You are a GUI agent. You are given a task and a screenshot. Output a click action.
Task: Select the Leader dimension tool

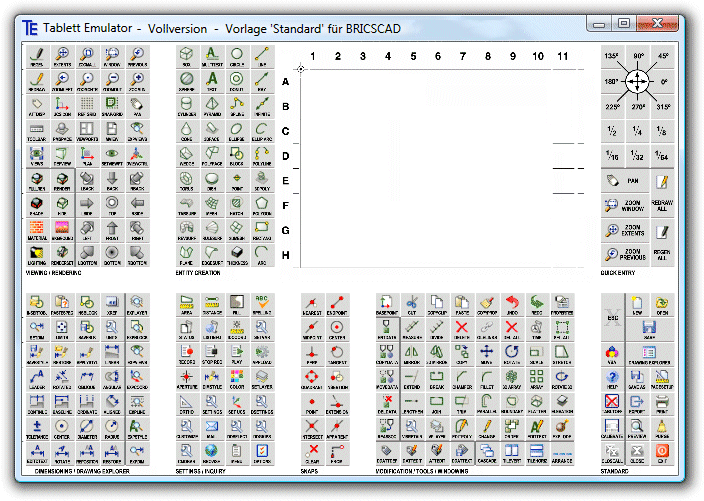tap(37, 379)
